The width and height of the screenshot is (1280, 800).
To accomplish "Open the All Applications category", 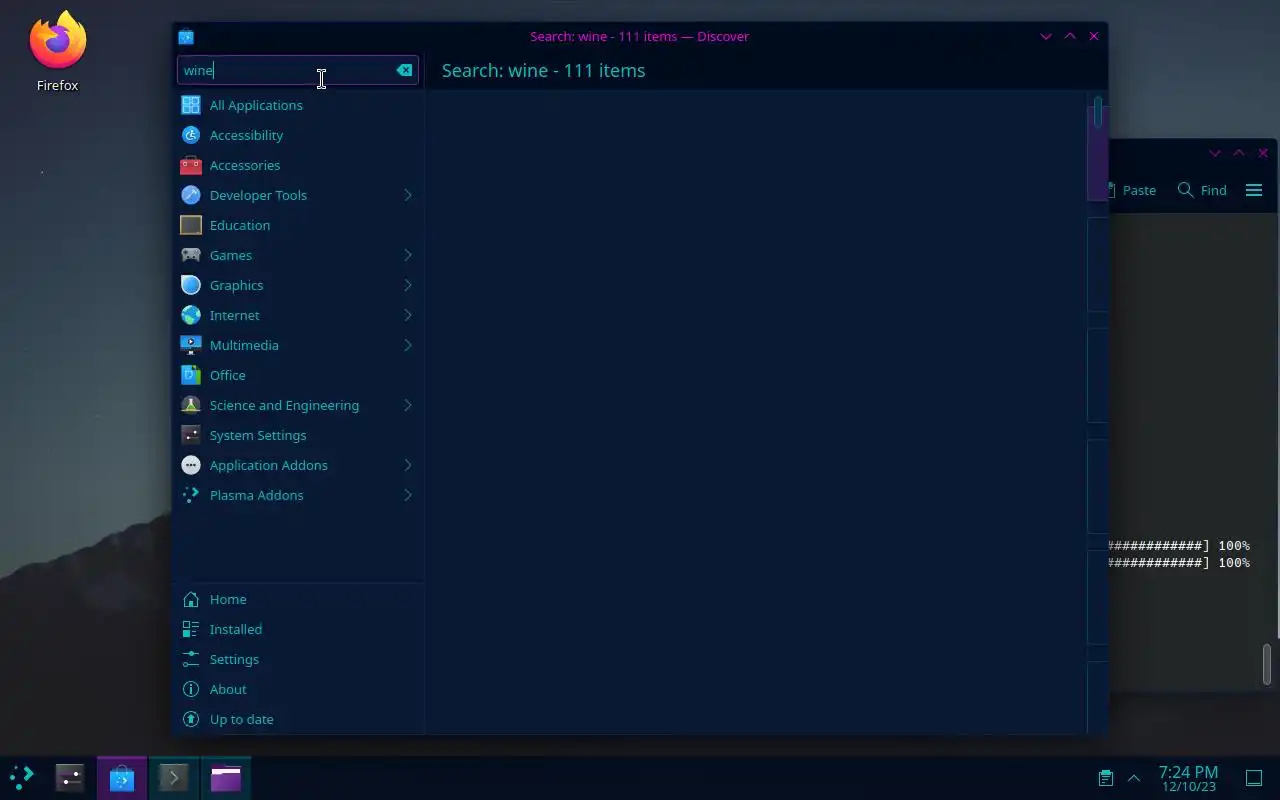I will point(298,105).
